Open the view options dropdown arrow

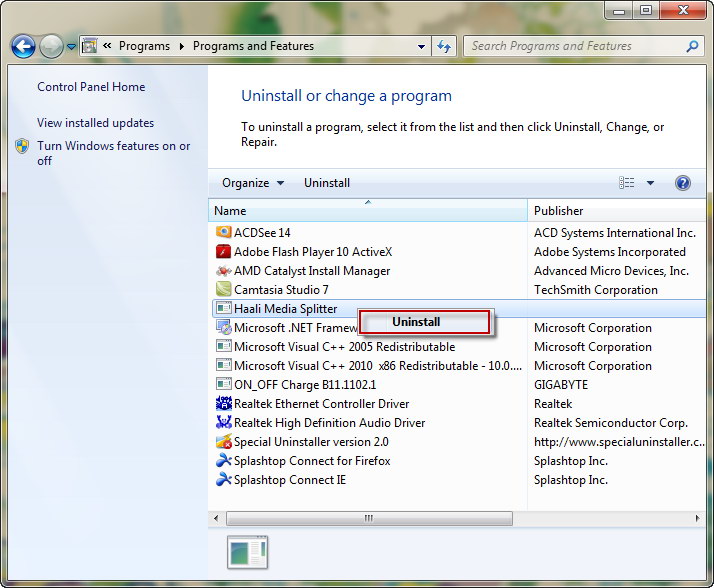650,183
